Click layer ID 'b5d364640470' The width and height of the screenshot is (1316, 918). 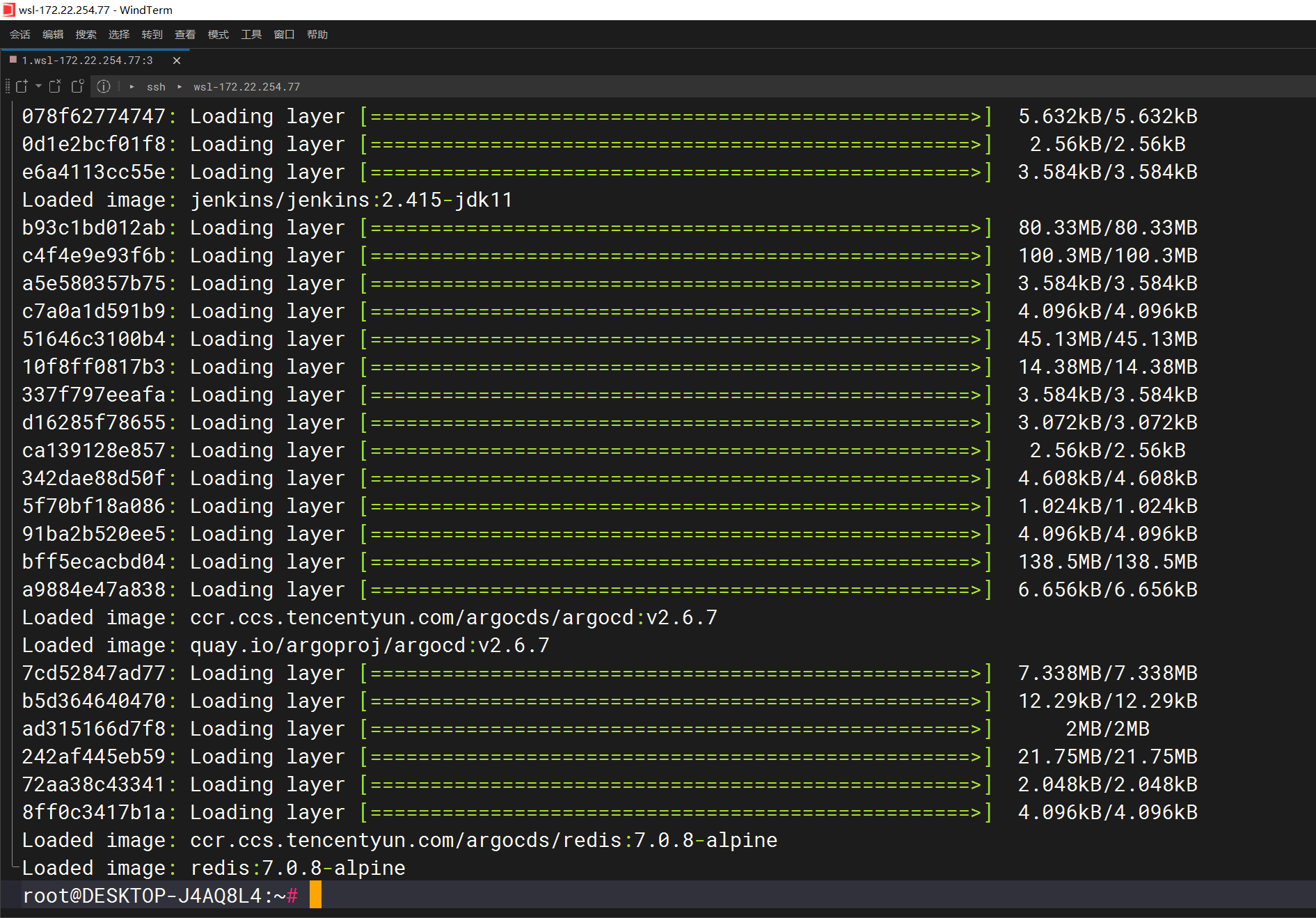coord(94,701)
